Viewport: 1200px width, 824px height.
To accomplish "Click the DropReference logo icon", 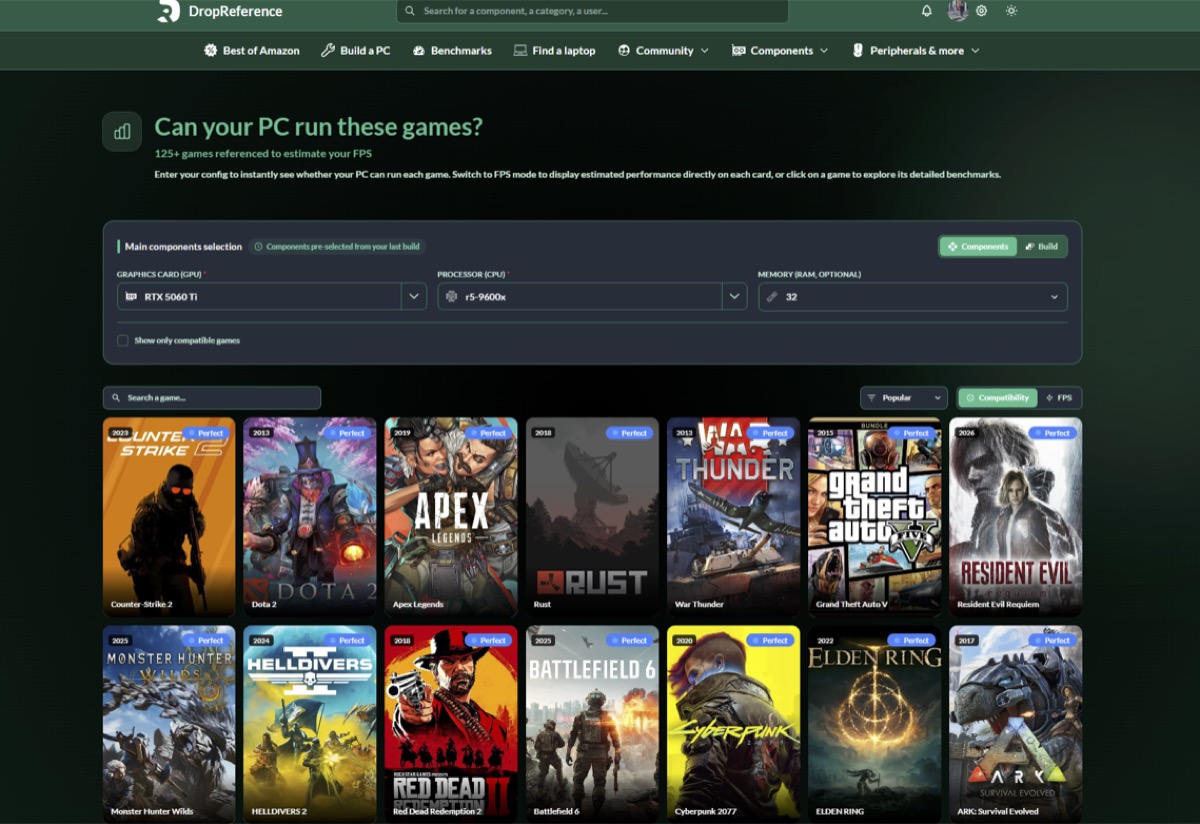I will pyautogui.click(x=168, y=11).
